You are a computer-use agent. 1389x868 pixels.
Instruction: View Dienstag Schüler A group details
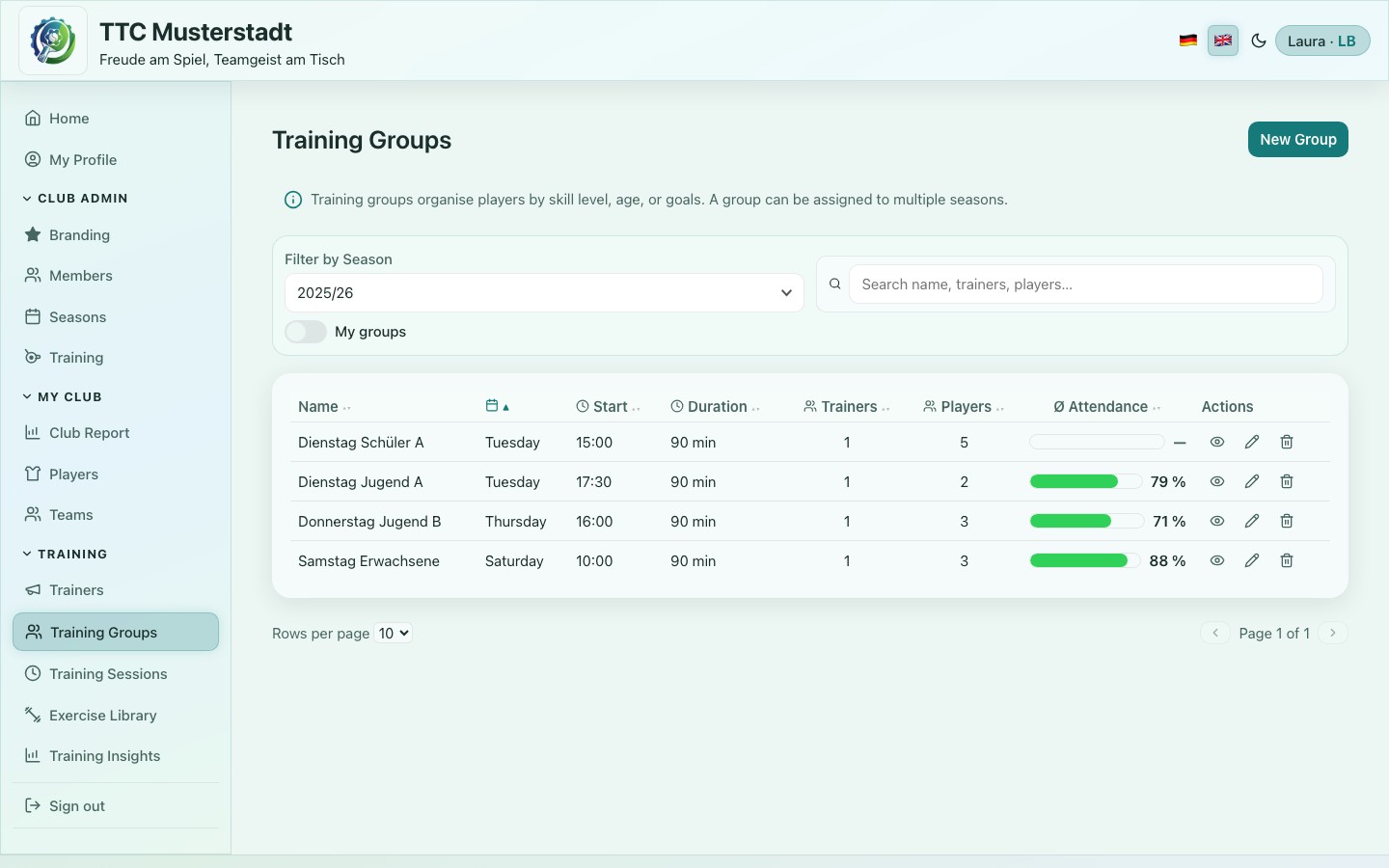(x=1217, y=442)
